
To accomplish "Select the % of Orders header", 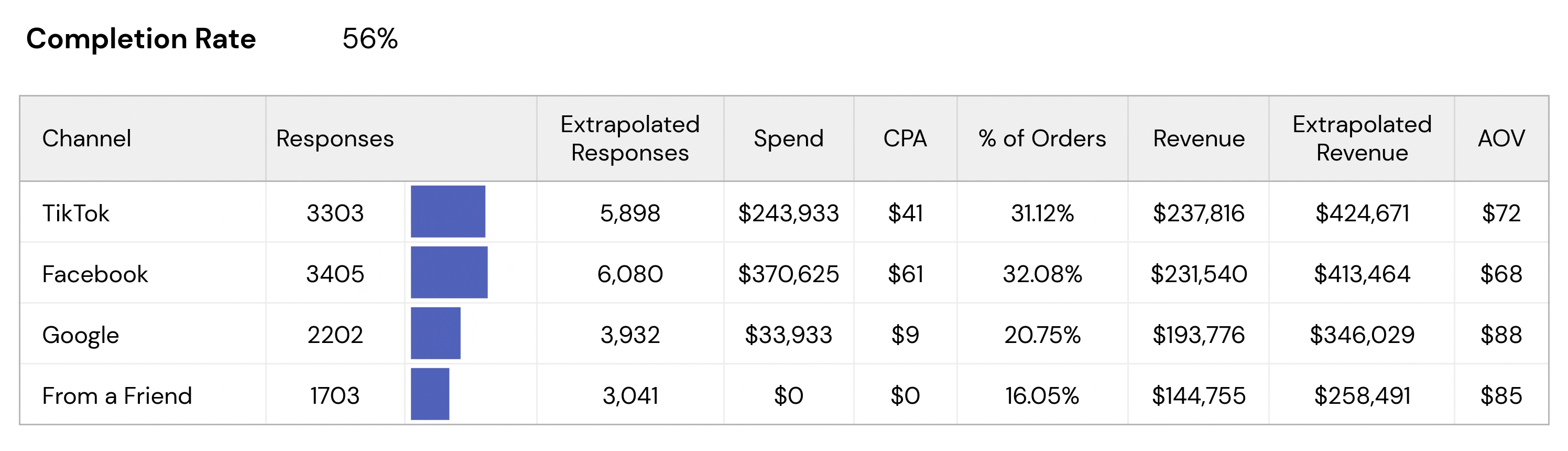I will (1041, 138).
